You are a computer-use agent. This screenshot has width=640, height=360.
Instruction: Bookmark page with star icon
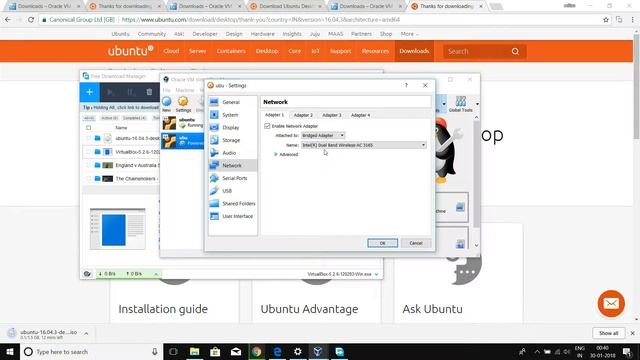606,20
